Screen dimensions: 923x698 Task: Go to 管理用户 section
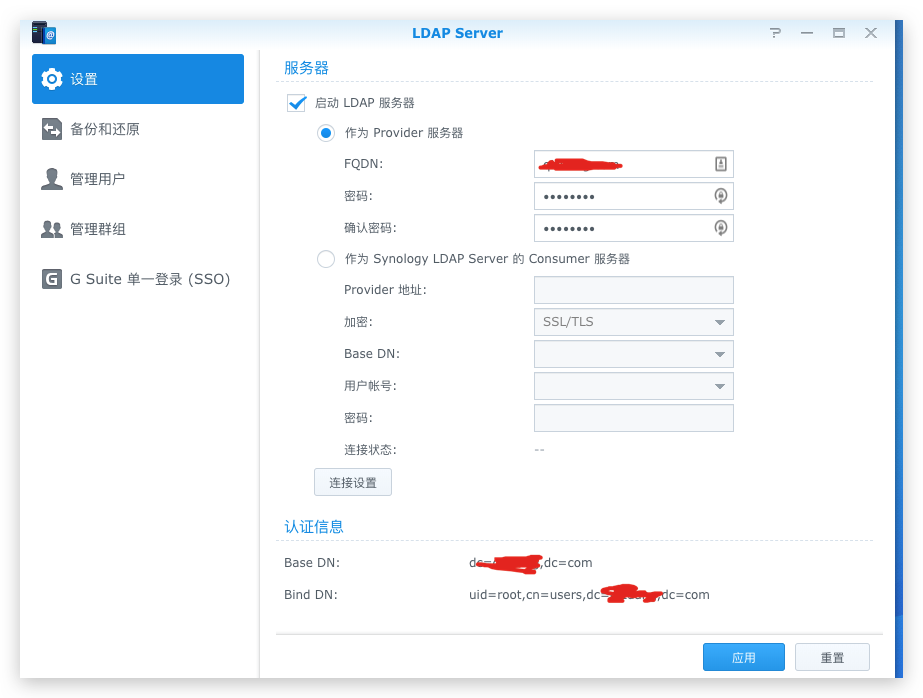pyautogui.click(x=138, y=179)
